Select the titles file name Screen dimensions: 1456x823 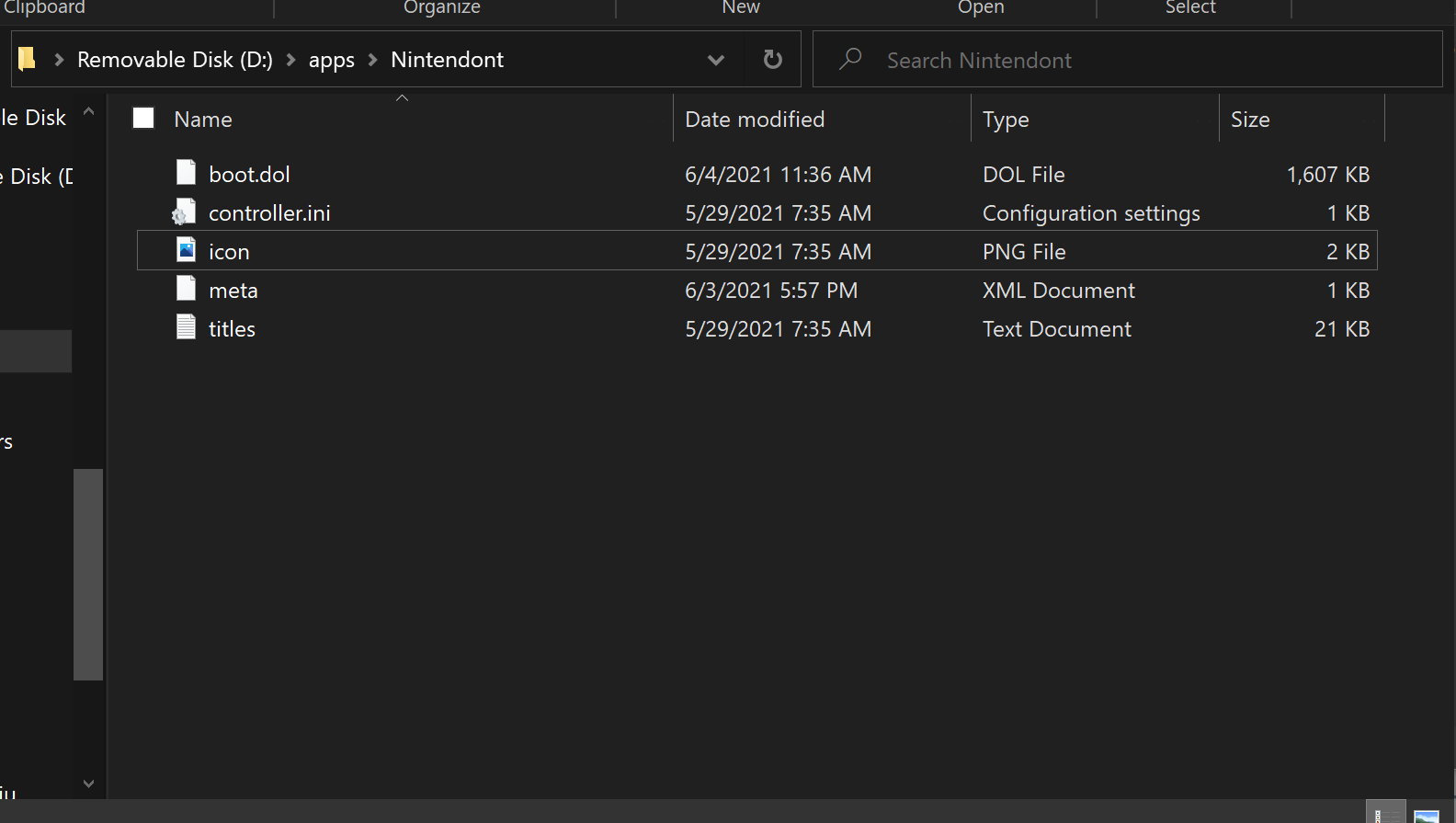[232, 328]
